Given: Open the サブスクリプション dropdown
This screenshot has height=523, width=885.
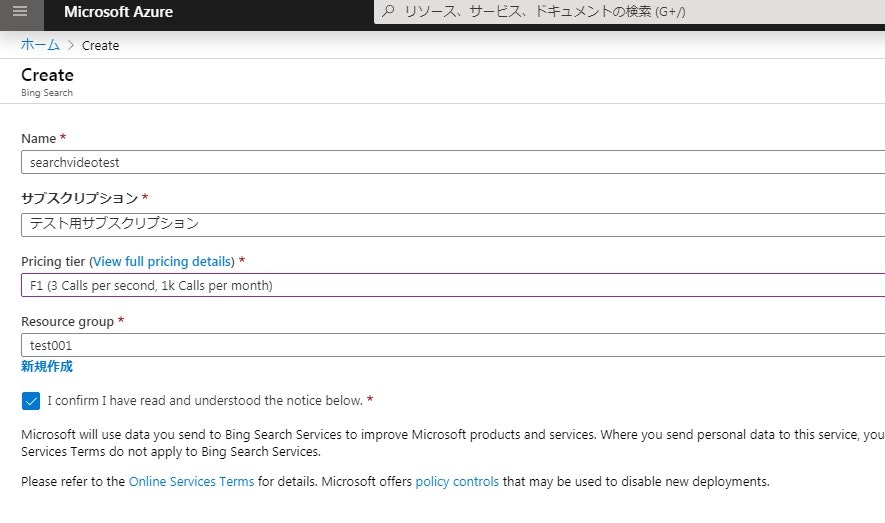Looking at the screenshot, I should (453, 225).
